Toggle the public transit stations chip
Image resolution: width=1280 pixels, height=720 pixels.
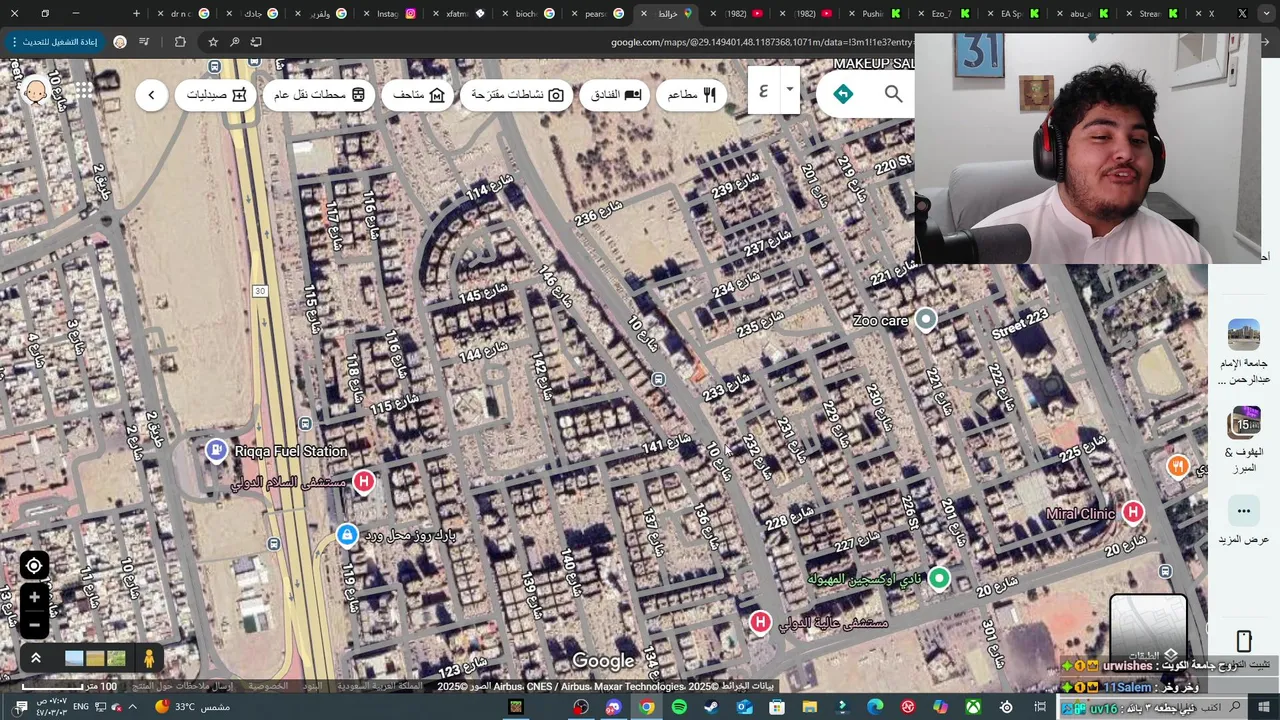319,95
